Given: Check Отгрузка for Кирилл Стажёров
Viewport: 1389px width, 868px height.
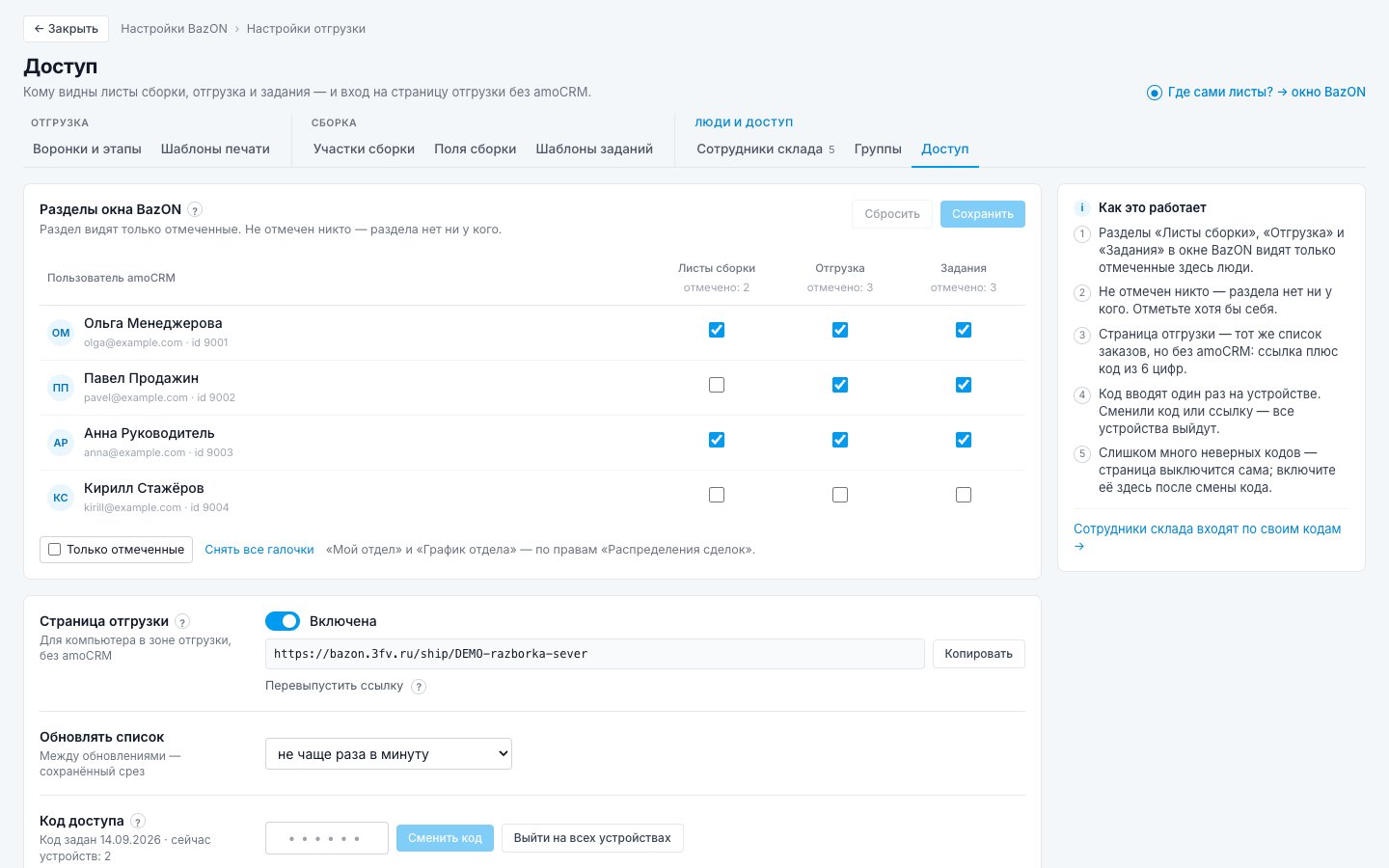Looking at the screenshot, I should pos(840,495).
